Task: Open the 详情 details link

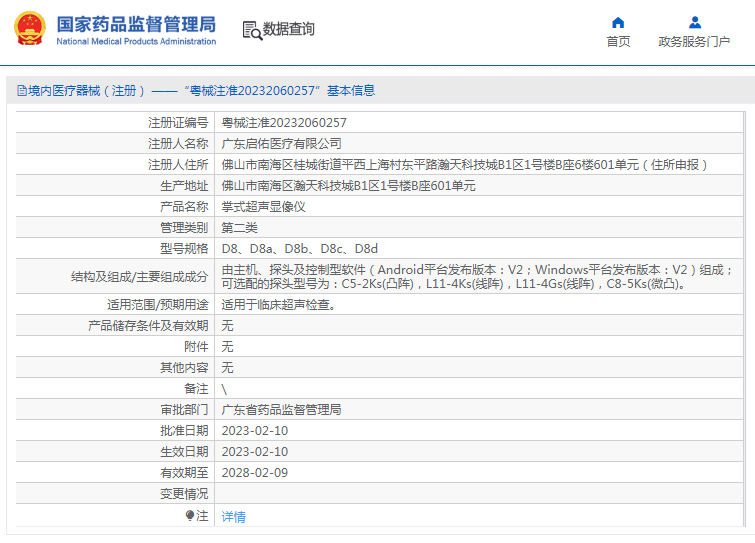Action: point(234,517)
